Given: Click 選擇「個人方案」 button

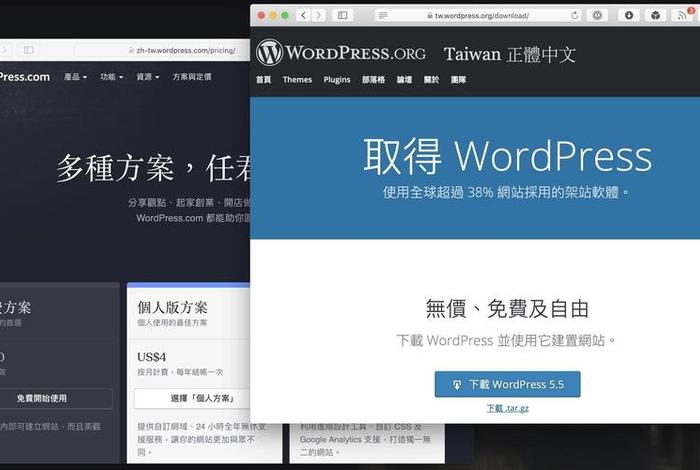Looking at the screenshot, I should pyautogui.click(x=192, y=398).
